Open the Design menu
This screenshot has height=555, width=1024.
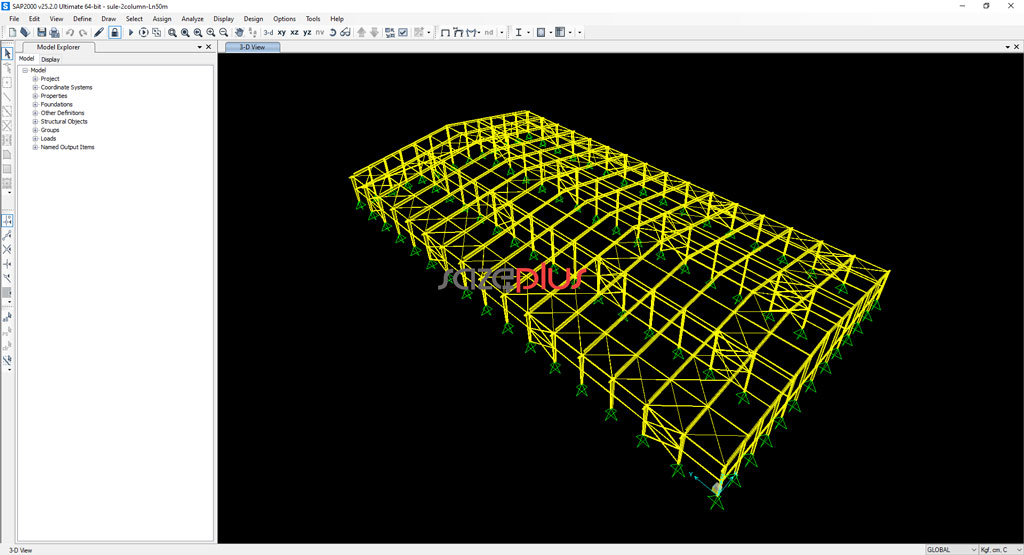click(253, 19)
